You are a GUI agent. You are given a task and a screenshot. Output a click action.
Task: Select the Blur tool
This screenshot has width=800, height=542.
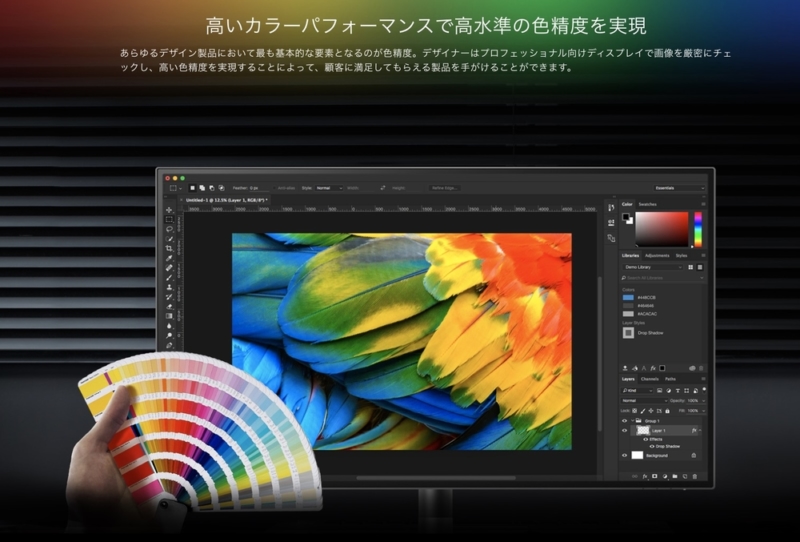pos(169,326)
